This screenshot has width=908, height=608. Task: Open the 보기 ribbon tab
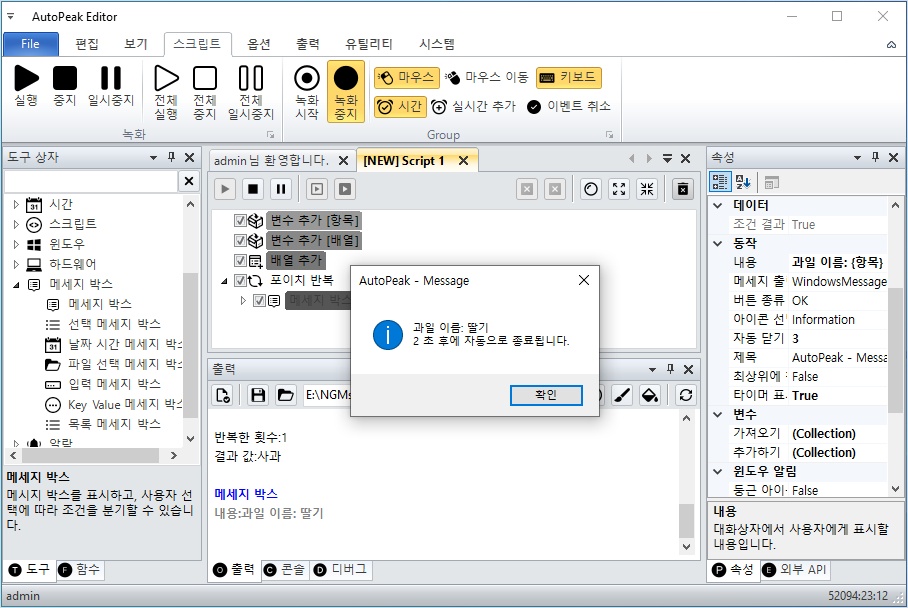(x=136, y=44)
